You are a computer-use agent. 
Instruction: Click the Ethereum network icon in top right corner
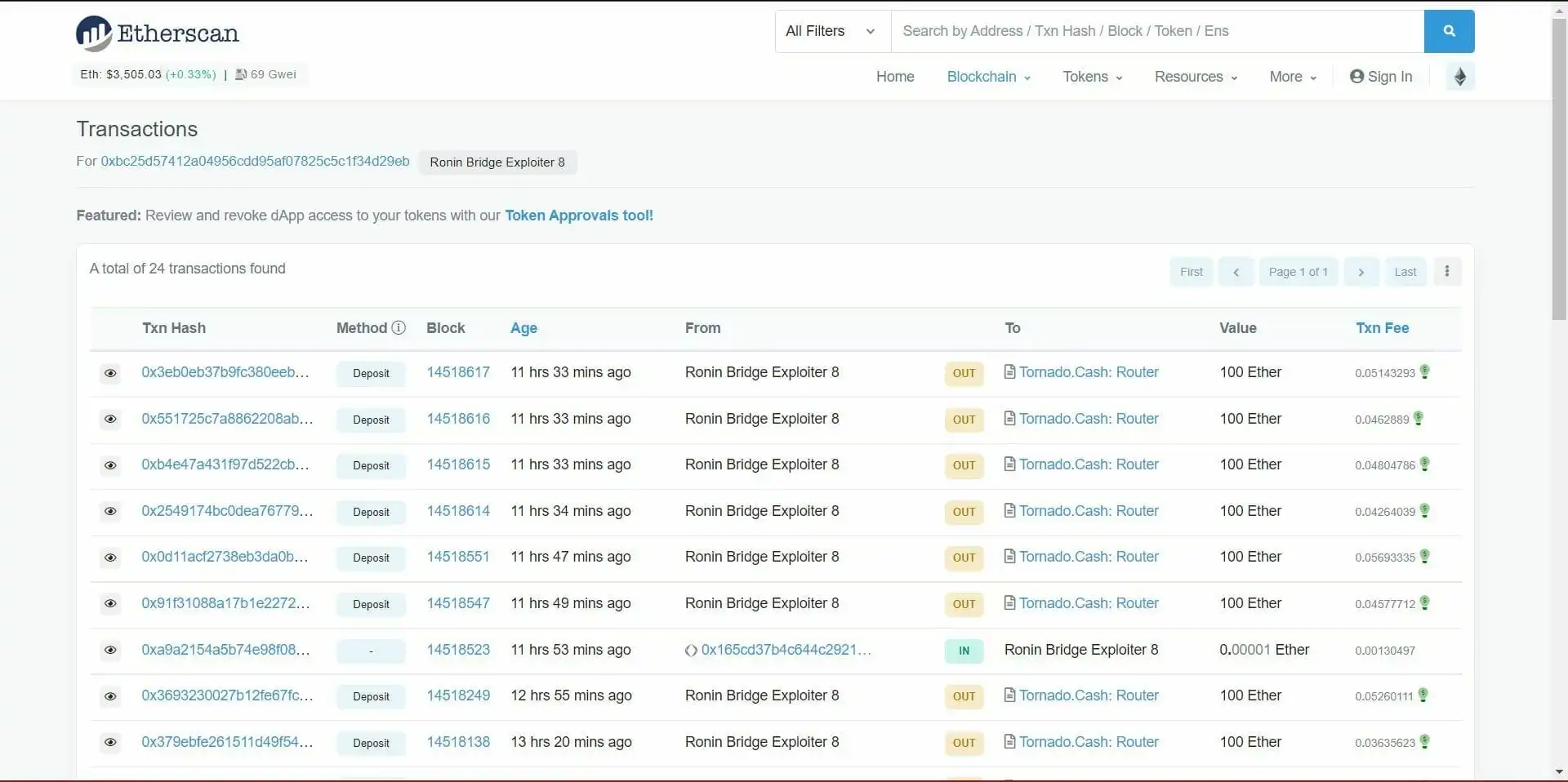[x=1461, y=76]
